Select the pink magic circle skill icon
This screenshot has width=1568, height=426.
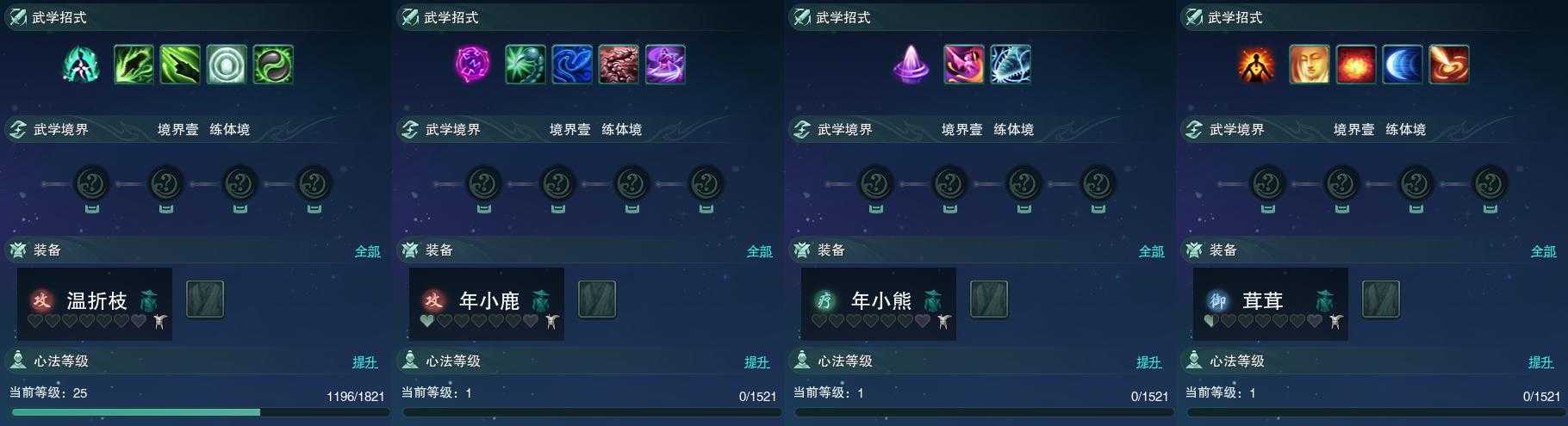(472, 65)
